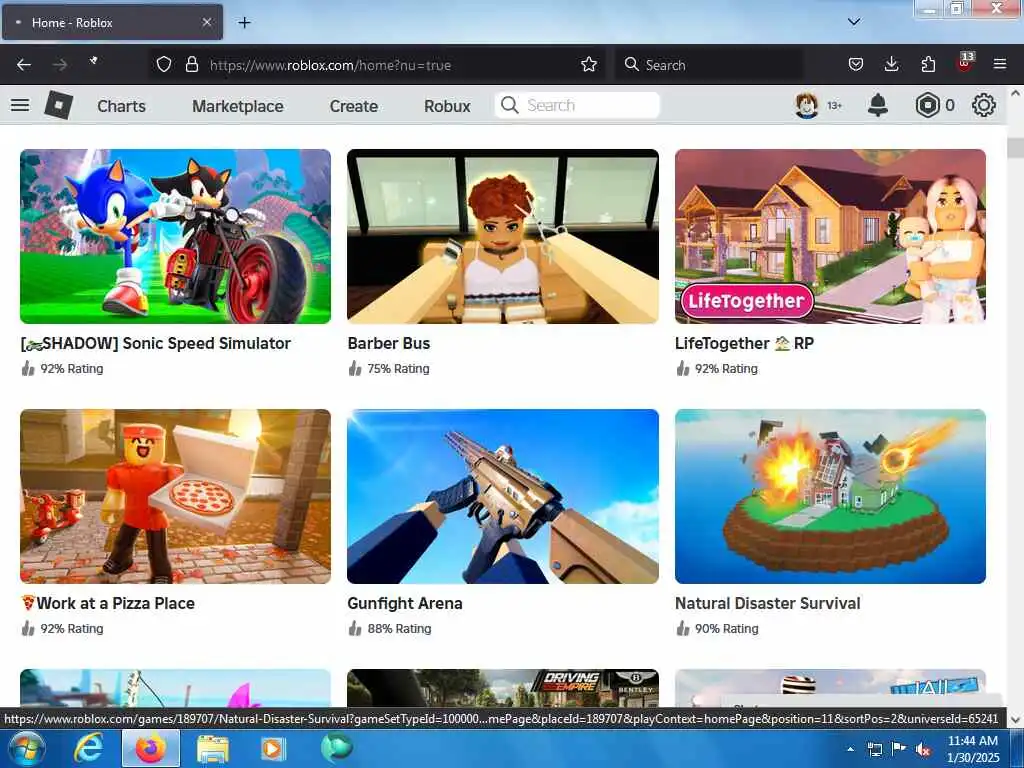Open the Create page
Image resolution: width=1024 pixels, height=768 pixels.
tap(353, 106)
